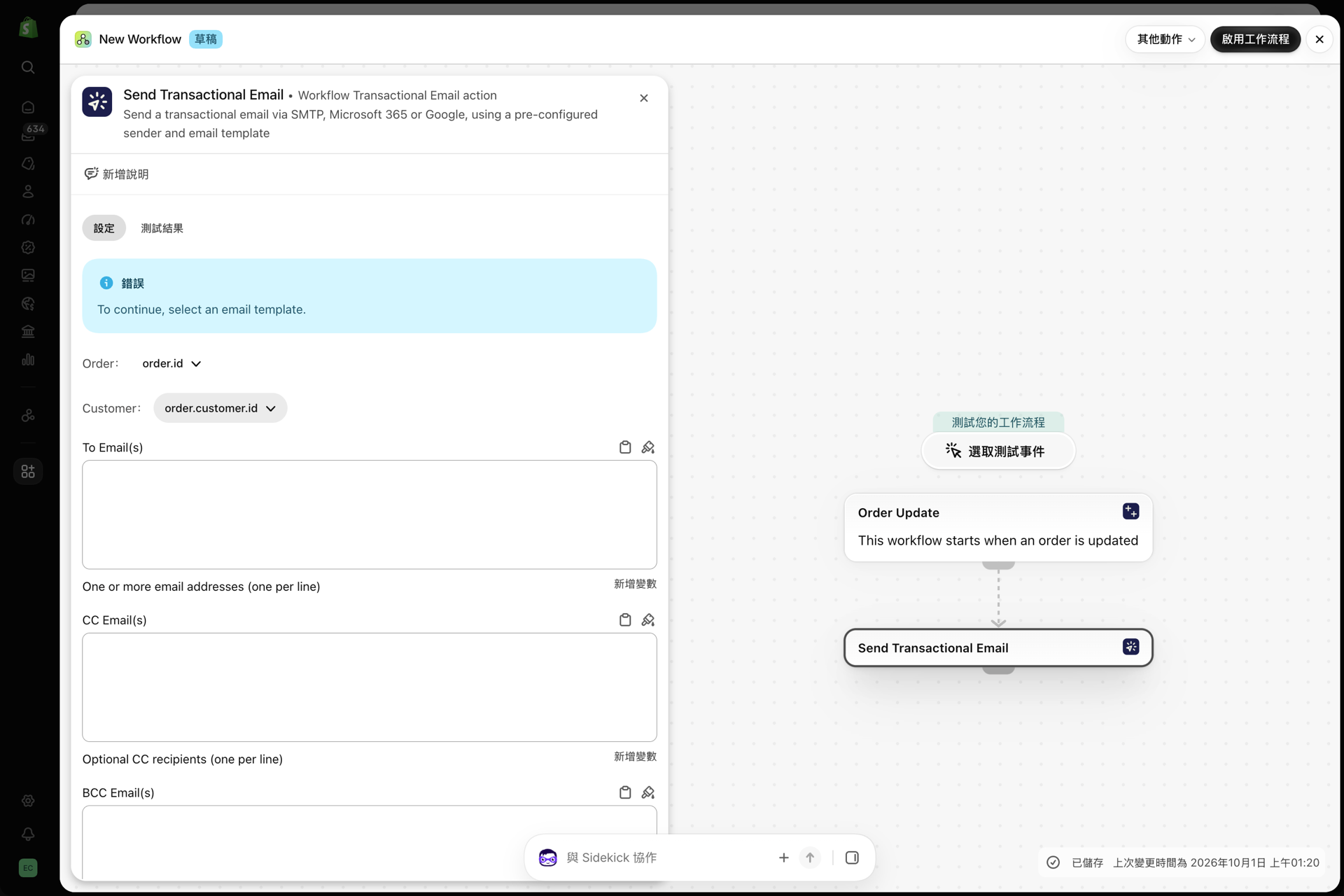Screen dimensions: 1344x896
Task: Click clipboard icon for BCC Email(s)
Action: (625, 792)
